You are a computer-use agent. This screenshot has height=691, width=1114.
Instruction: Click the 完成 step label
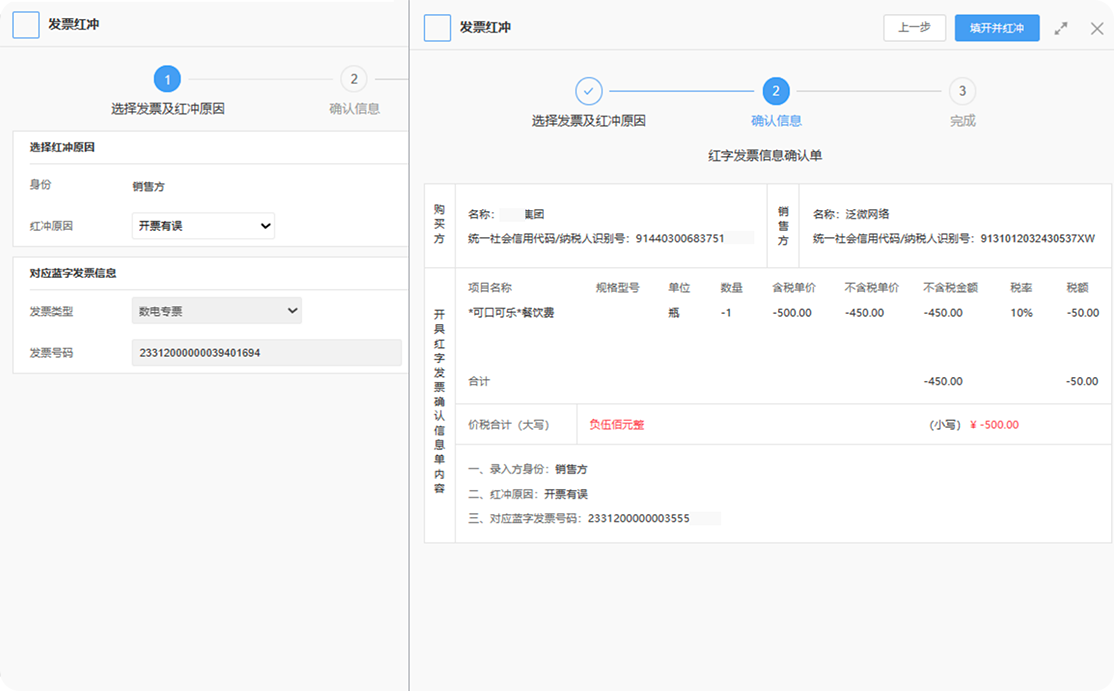point(962,121)
